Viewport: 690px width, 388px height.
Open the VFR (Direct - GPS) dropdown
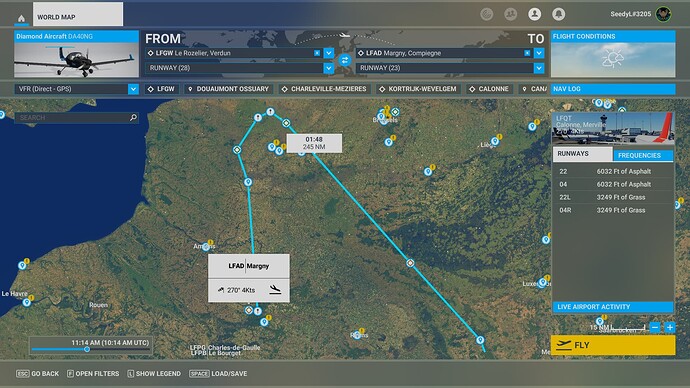coord(133,89)
